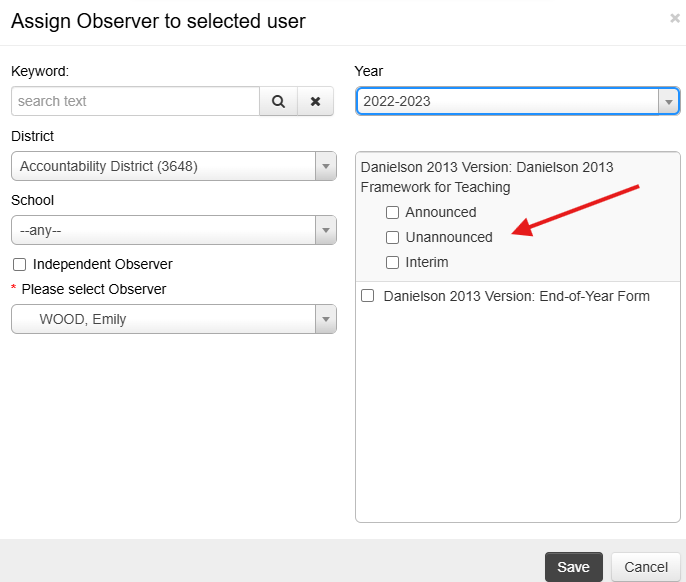The height and width of the screenshot is (582, 686).
Task: Click the magnifier search icon
Action: (278, 102)
